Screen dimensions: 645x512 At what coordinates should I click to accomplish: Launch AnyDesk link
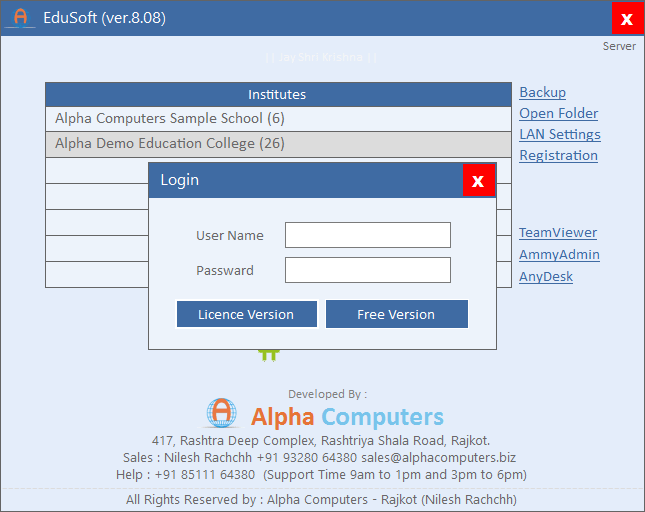click(x=546, y=276)
